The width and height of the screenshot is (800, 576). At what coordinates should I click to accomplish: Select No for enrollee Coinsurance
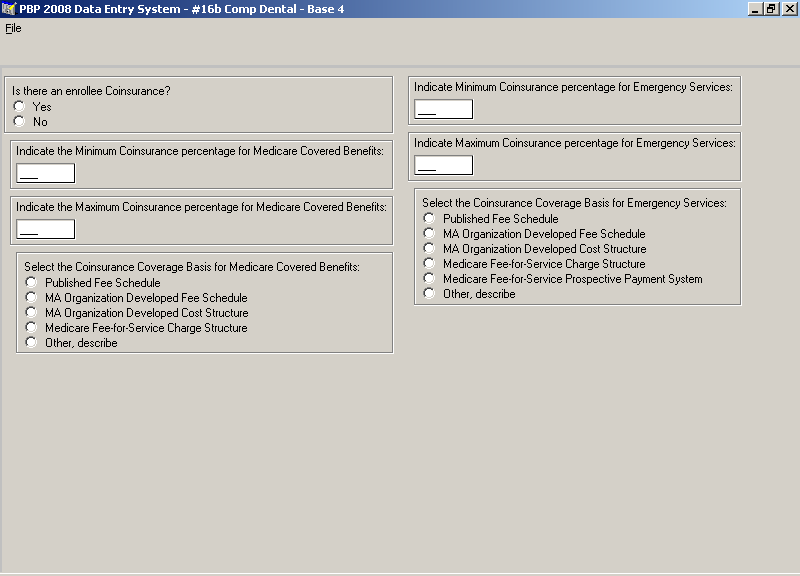[19, 121]
